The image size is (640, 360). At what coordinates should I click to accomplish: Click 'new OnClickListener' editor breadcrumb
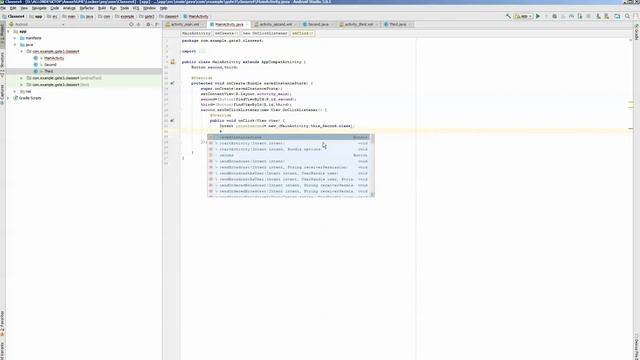click(x=265, y=33)
